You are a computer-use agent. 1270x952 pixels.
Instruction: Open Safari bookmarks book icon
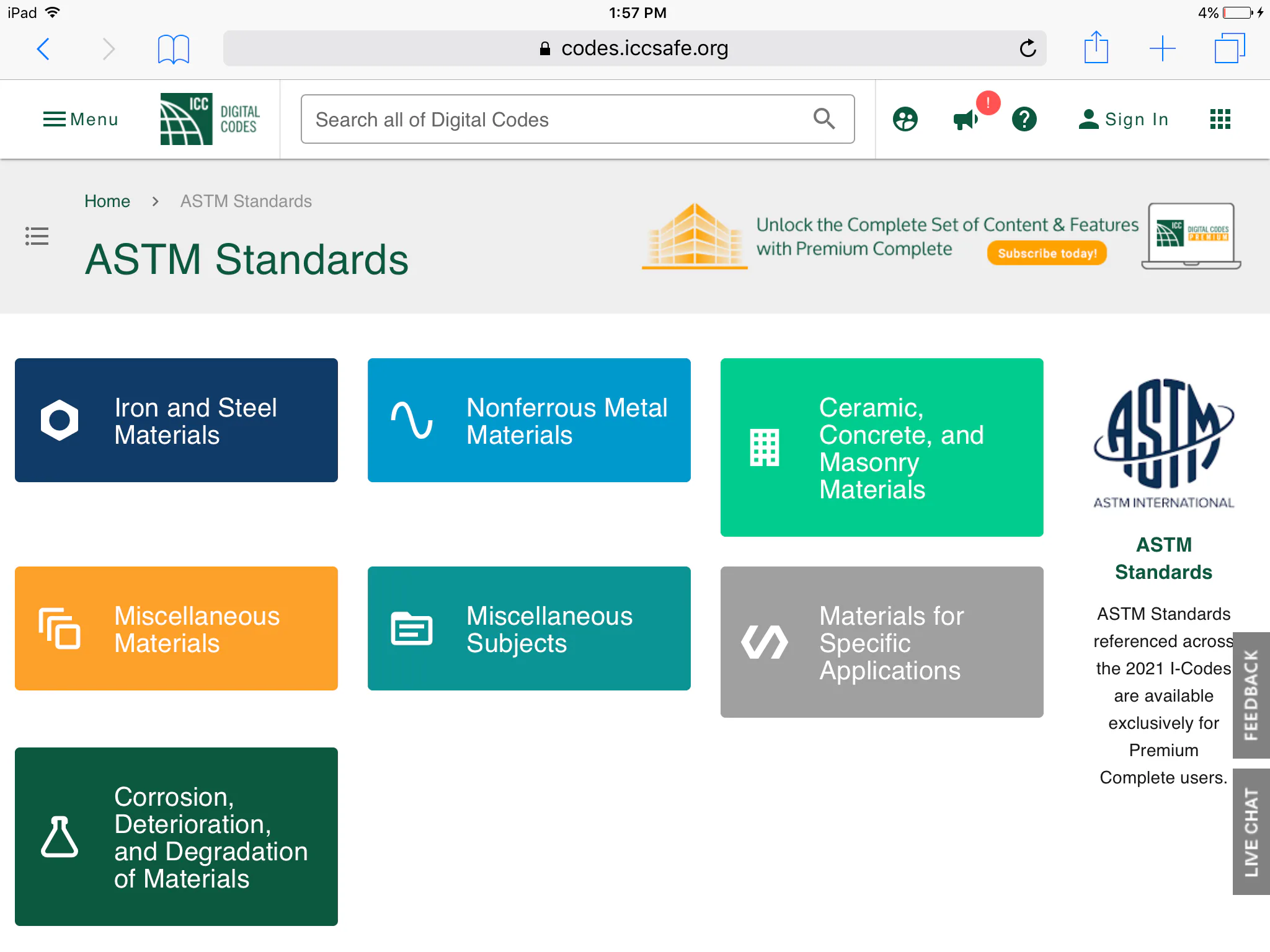tap(174, 49)
